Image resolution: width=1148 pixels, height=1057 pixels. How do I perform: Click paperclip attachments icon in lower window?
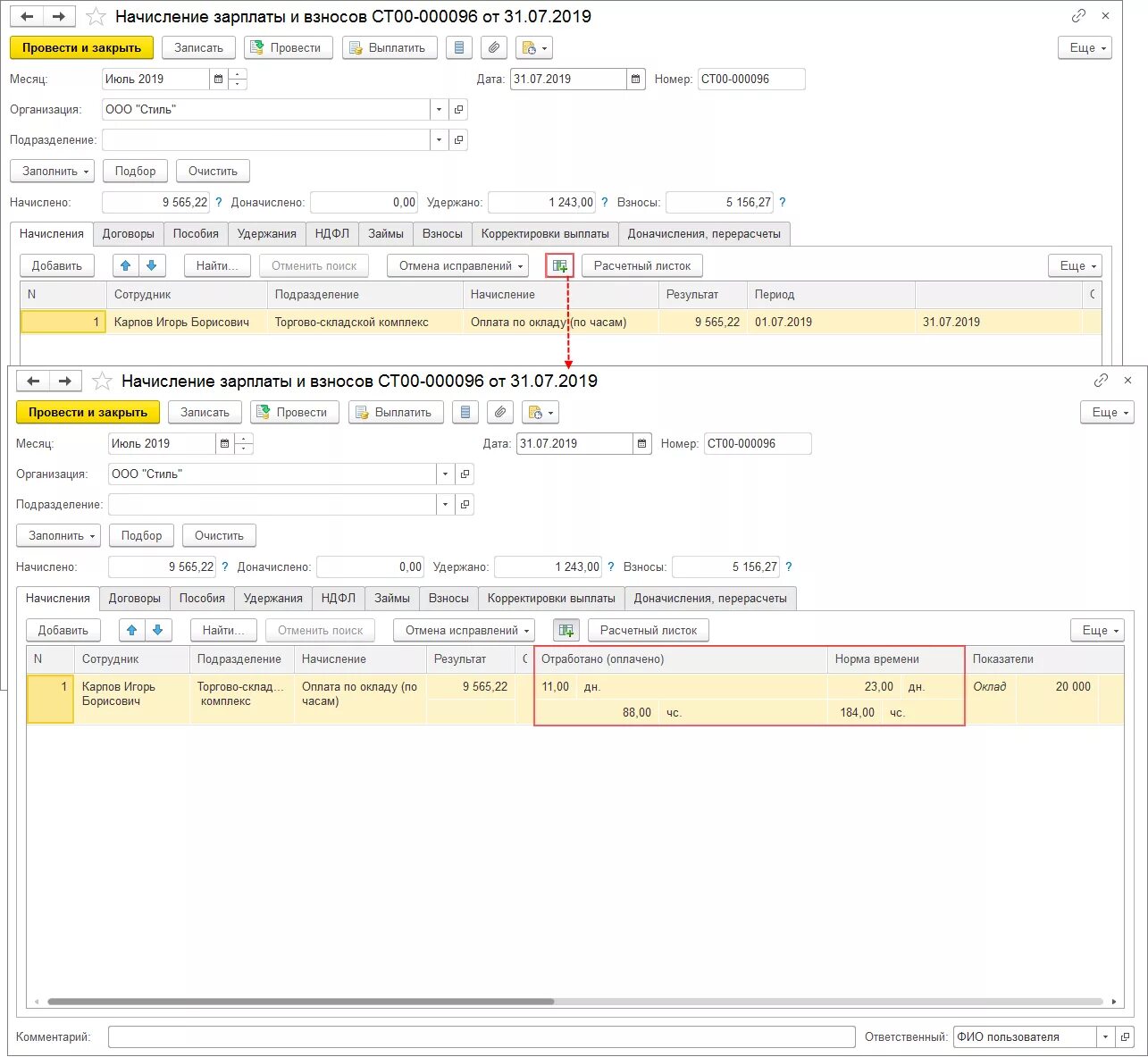(500, 412)
